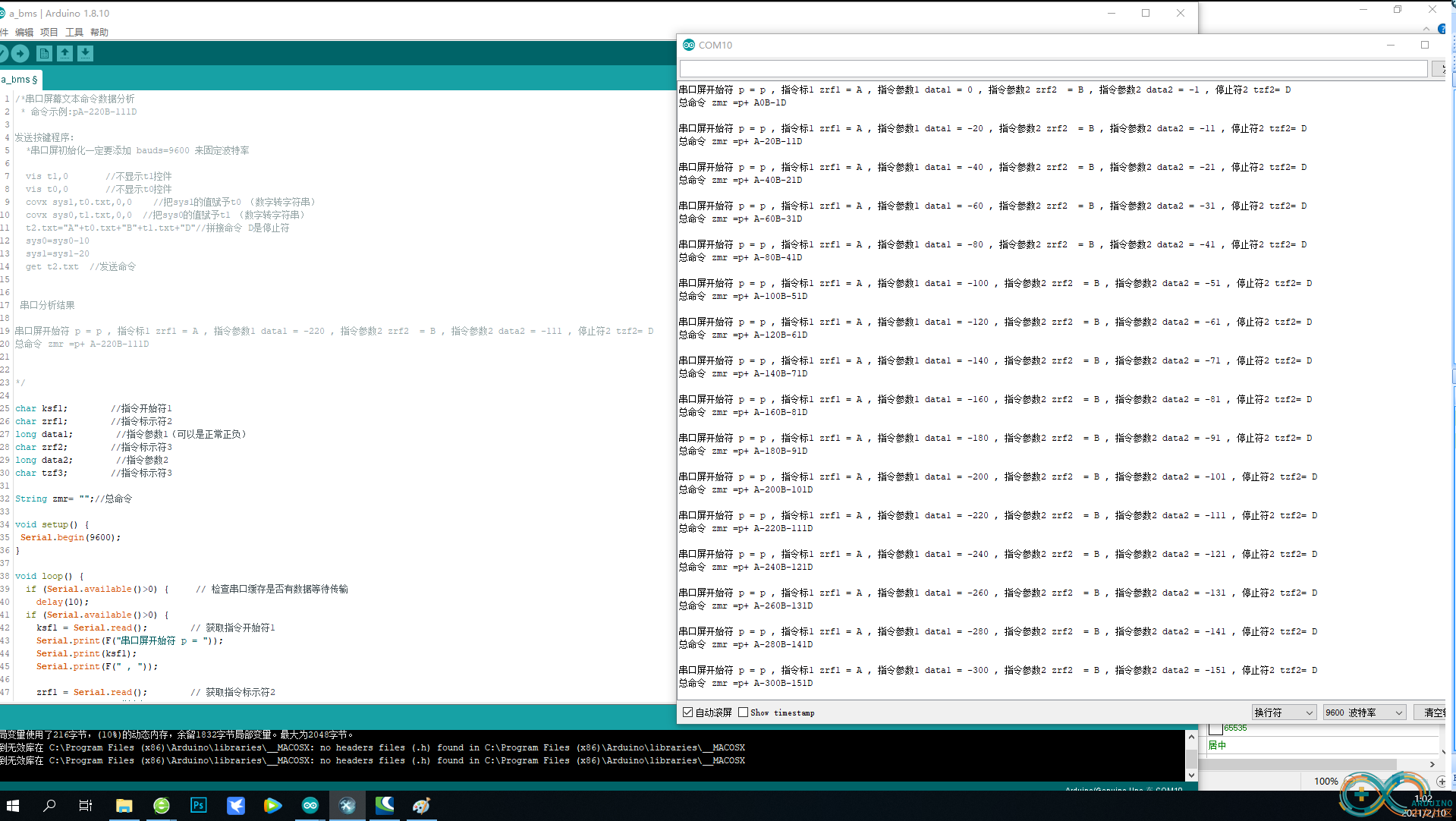
Task: Open the blue bird app taskbar icon
Action: (x=235, y=805)
